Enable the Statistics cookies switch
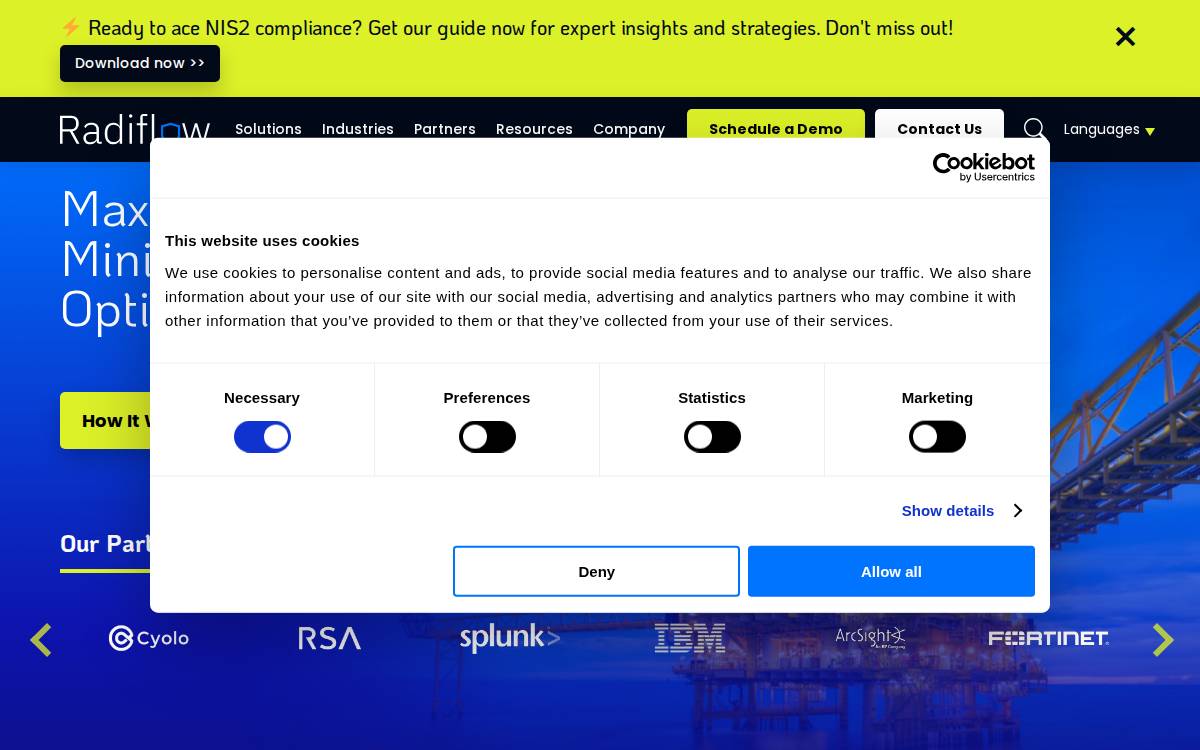Screen dimensions: 1200x750 [712, 437]
